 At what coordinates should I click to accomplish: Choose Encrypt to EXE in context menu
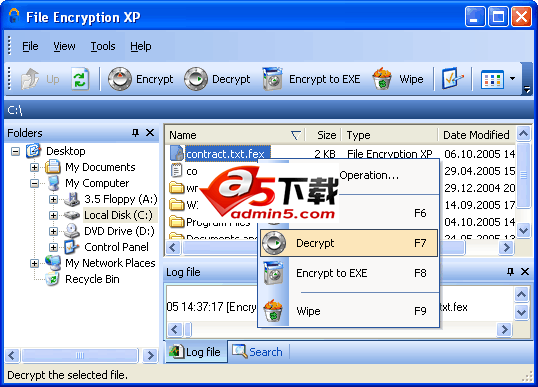pyautogui.click(x=349, y=273)
